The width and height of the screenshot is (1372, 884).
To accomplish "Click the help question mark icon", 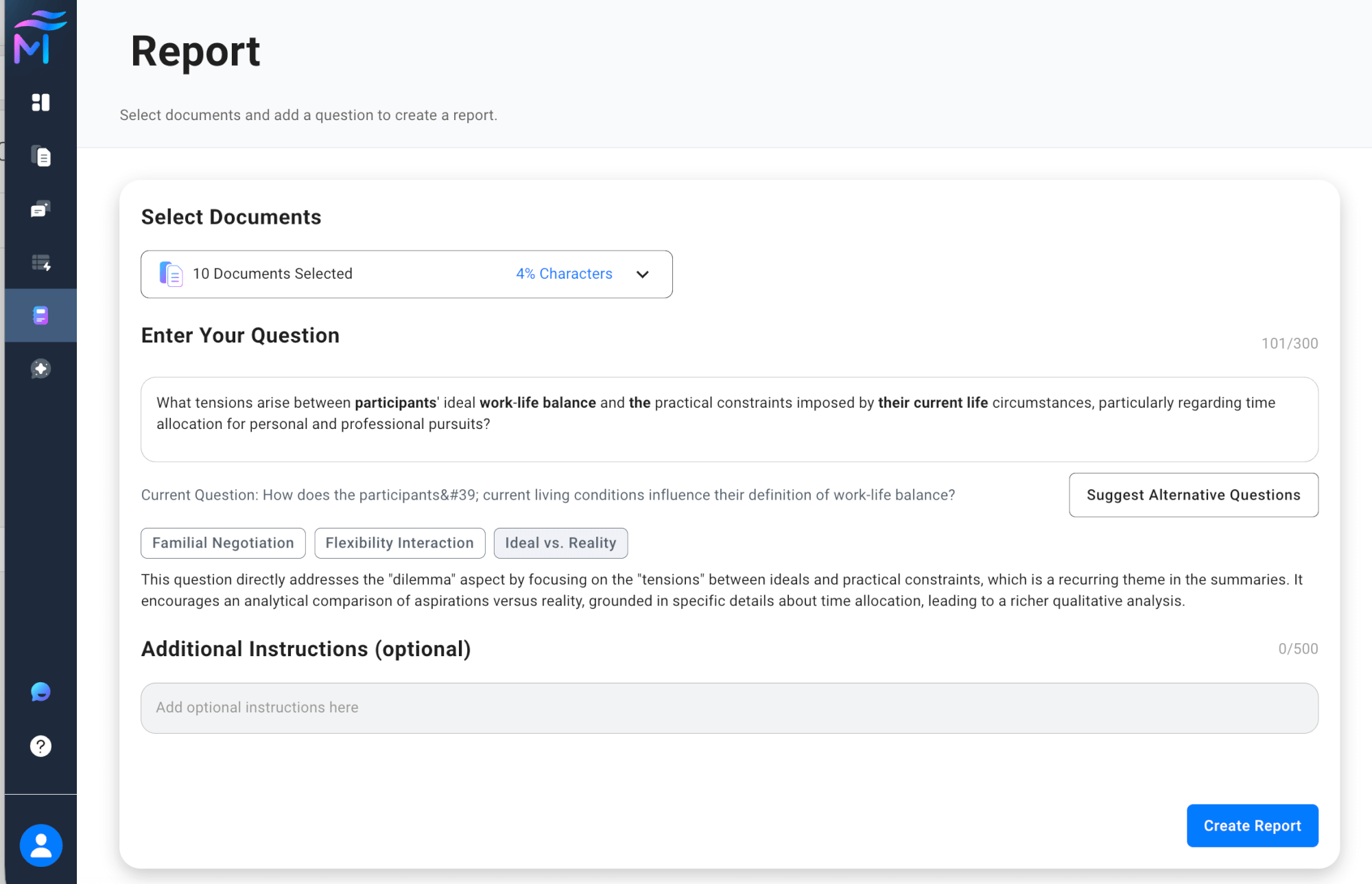I will pos(40,746).
